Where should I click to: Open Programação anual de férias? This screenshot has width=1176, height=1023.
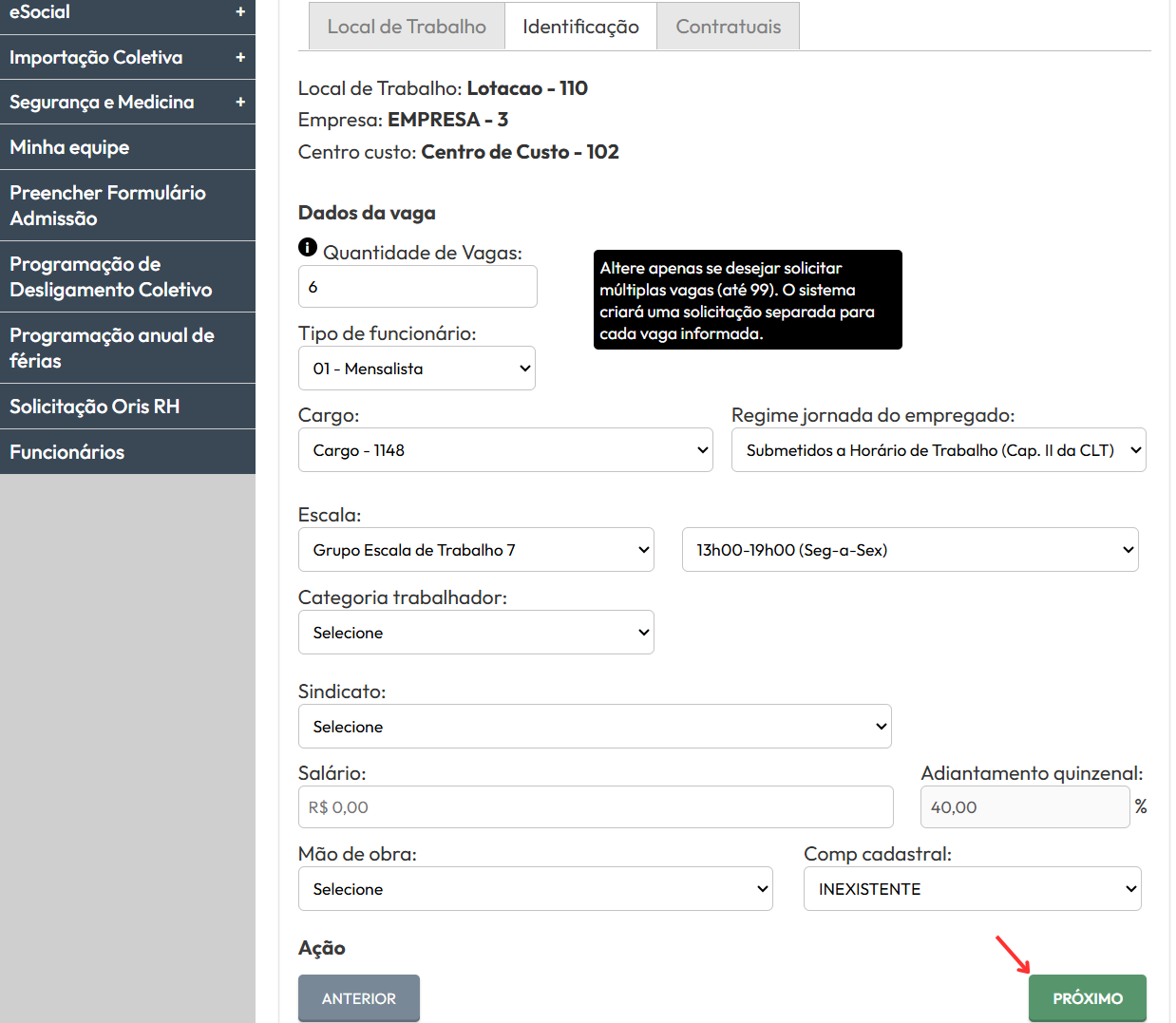[127, 348]
